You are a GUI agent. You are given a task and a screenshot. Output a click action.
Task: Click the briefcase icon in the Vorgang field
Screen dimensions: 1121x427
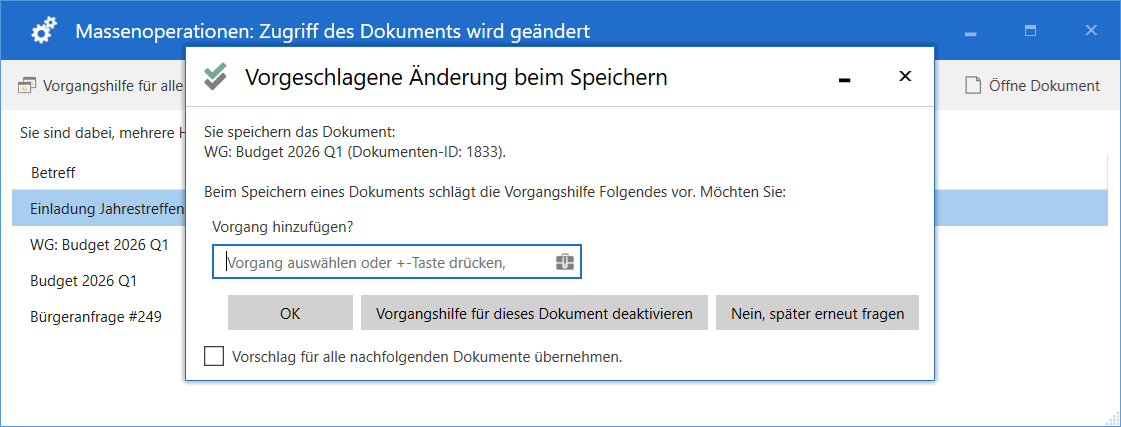click(x=565, y=262)
